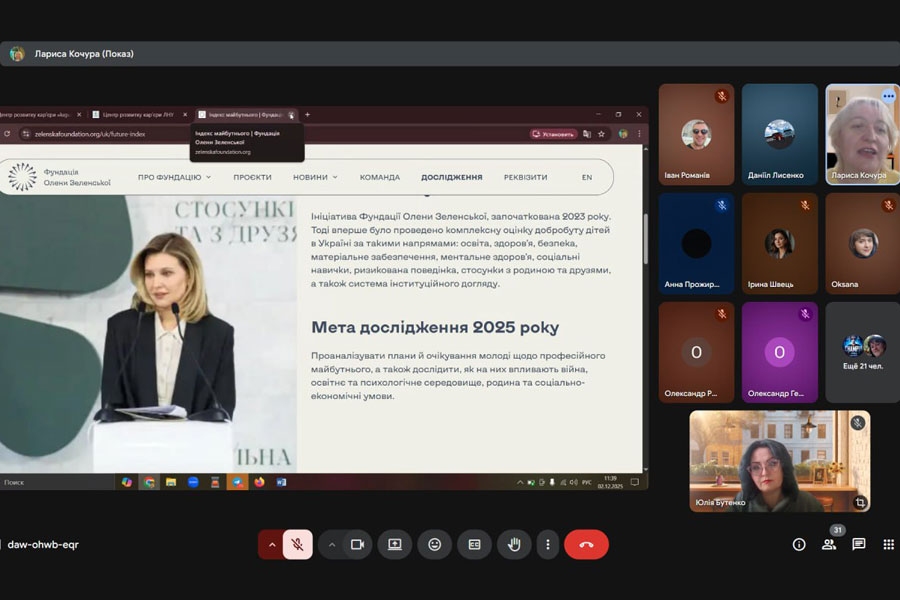This screenshot has width=900, height=600.
Task: Click crop icon on Юлія Бутенко's self-view
Action: tap(859, 502)
